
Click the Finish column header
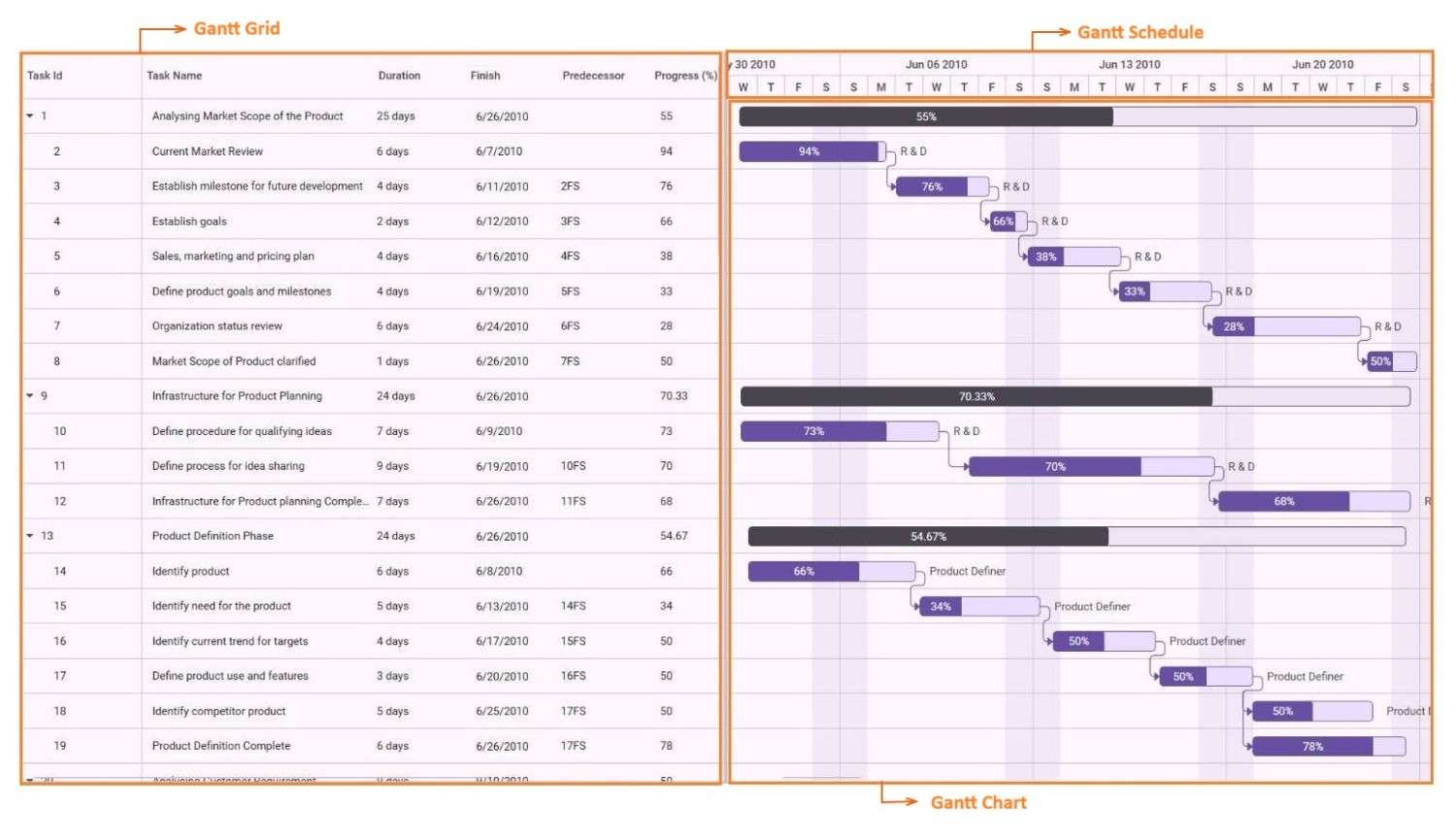(485, 76)
